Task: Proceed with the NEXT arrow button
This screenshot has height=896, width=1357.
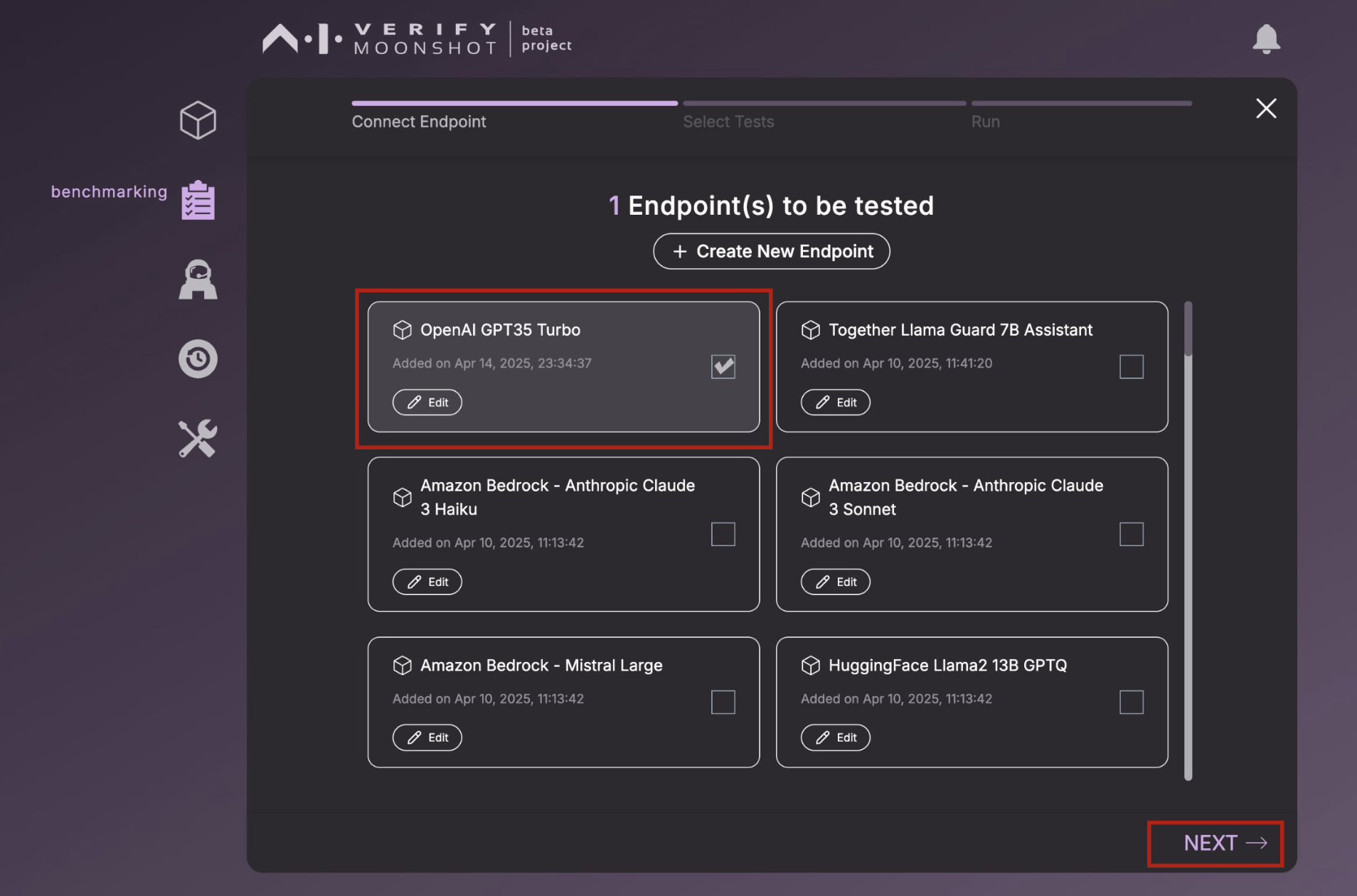Action: click(x=1225, y=843)
